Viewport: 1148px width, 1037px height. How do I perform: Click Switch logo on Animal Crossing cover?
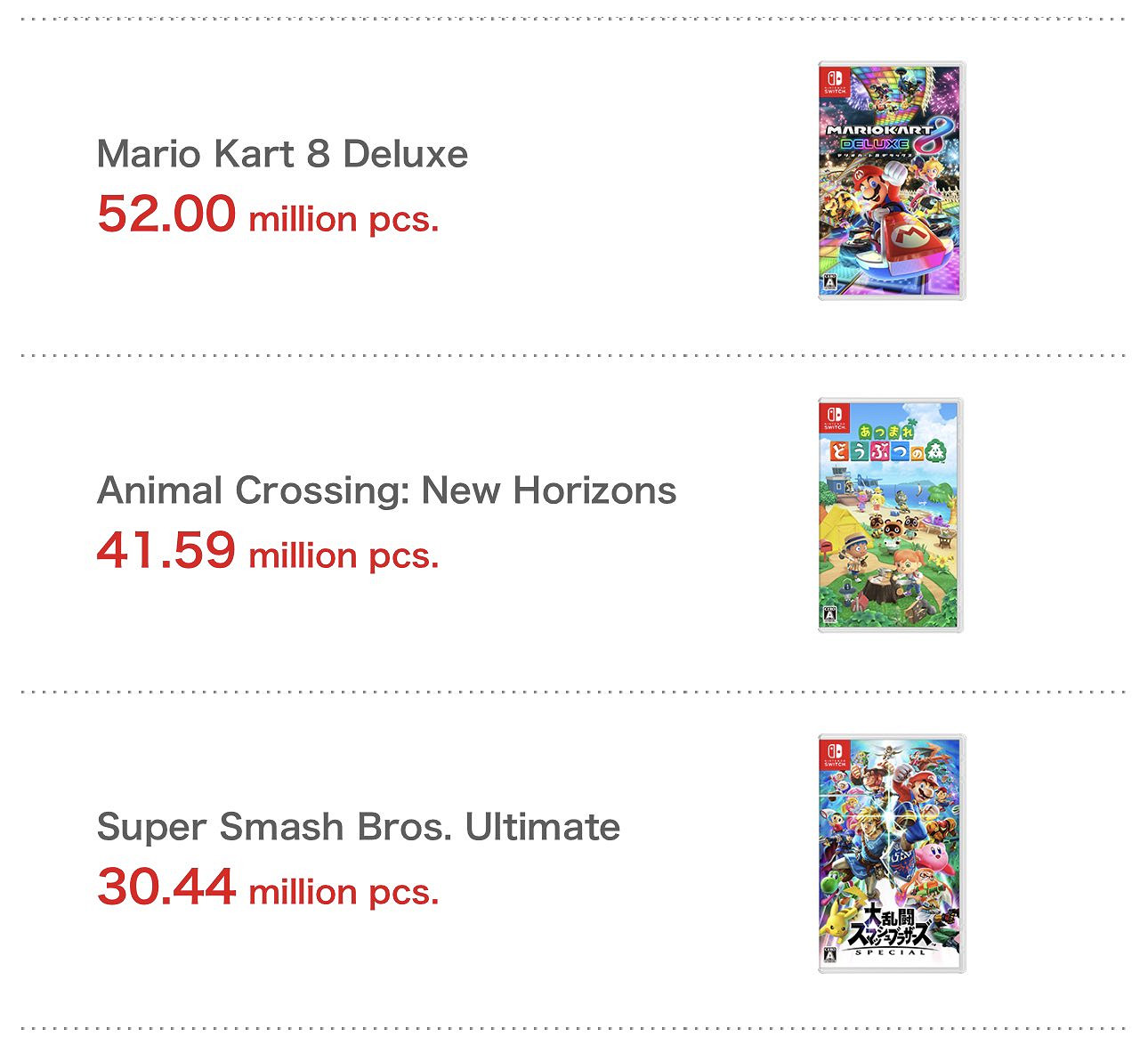[835, 417]
